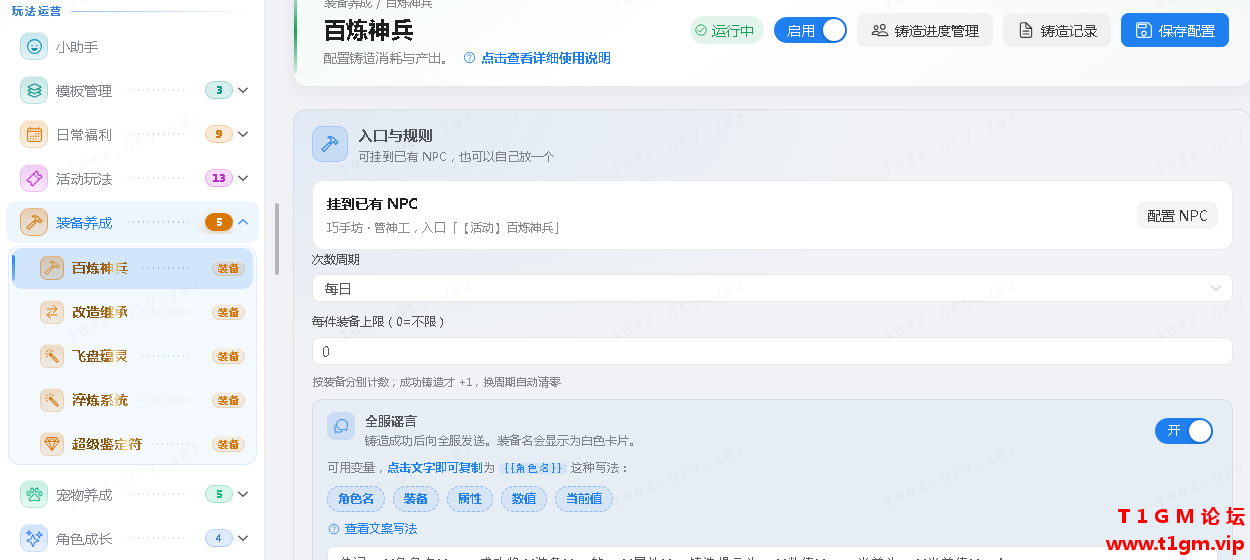1250x560 pixels.
Task: Expand the 模板管理 chevron
Action: pos(243,90)
